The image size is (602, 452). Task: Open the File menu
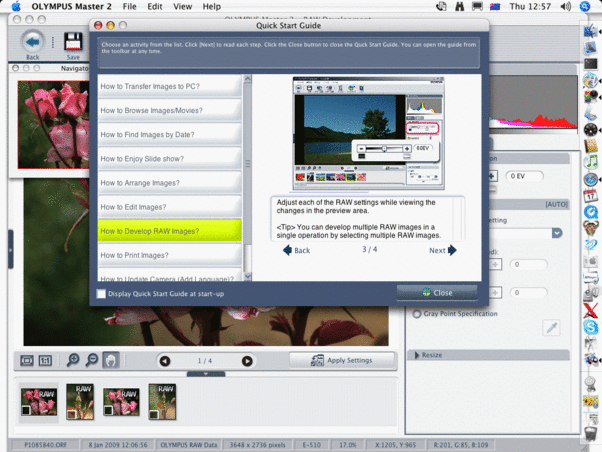click(130, 6)
